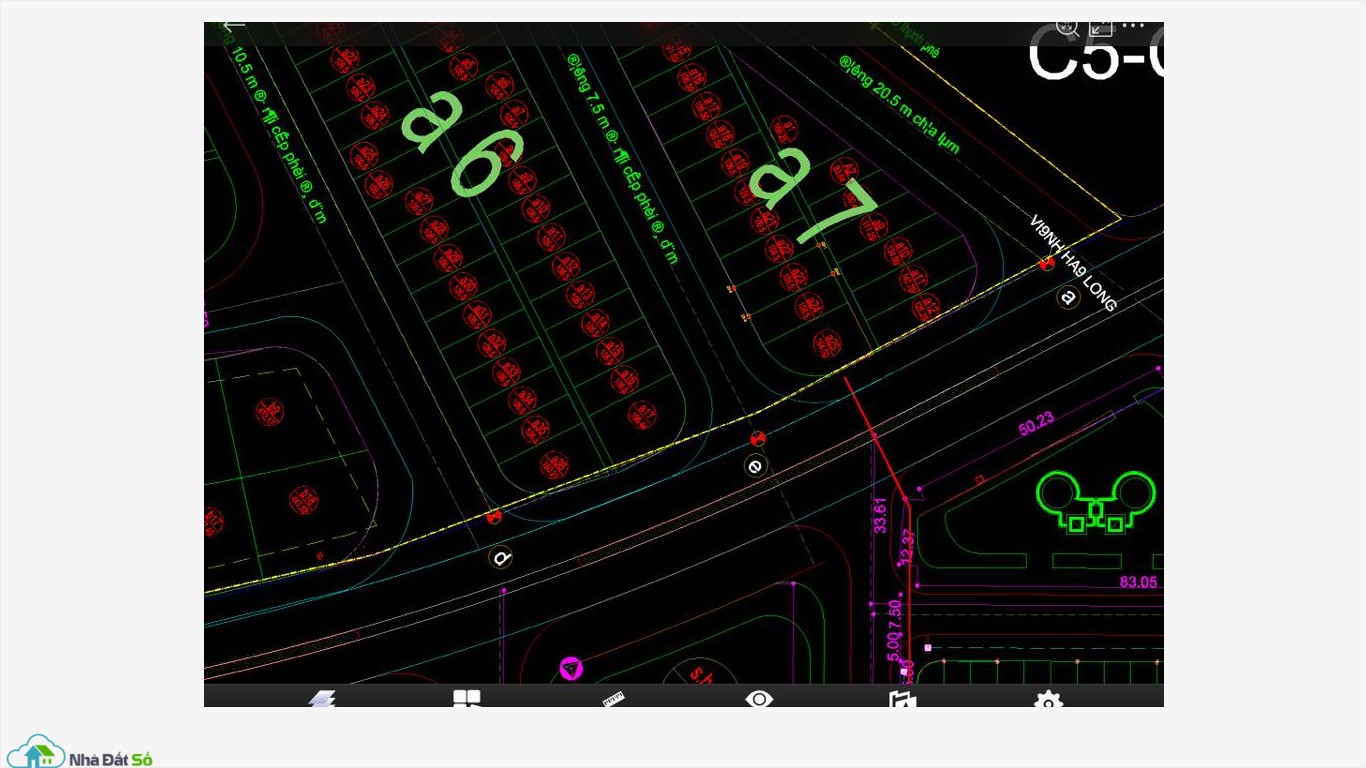Click the 50.23 dimension label
The image size is (1366, 768).
(x=1036, y=423)
